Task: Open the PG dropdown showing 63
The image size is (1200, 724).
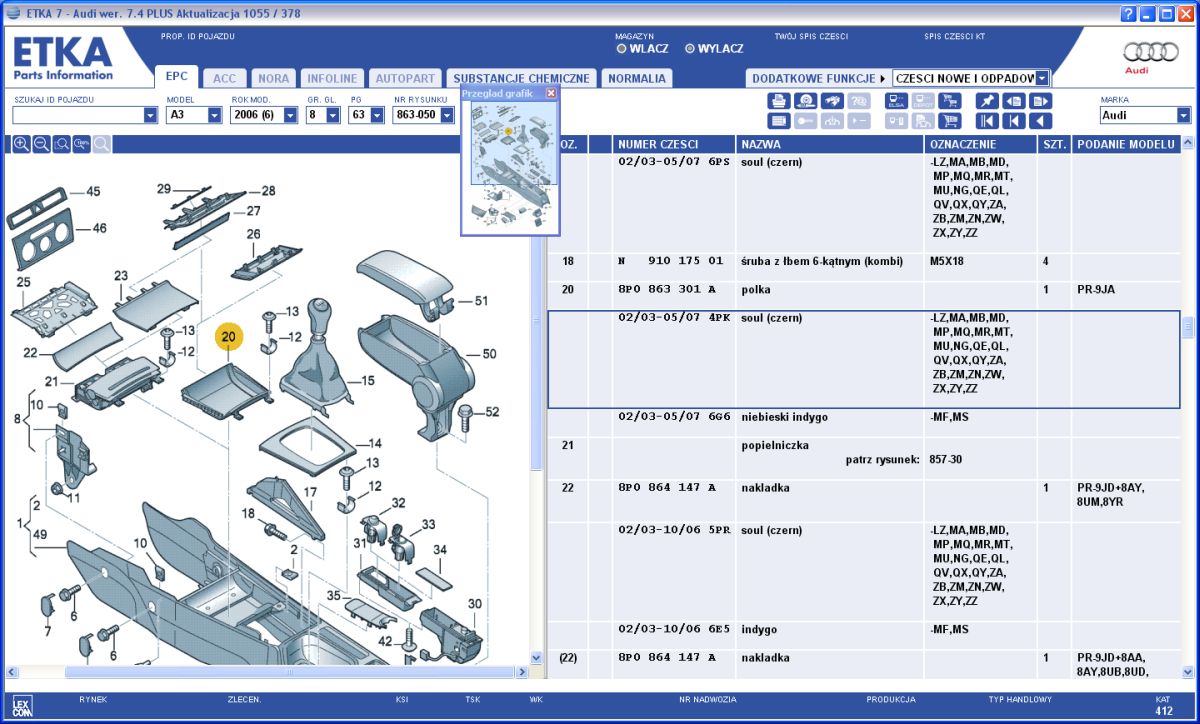Action: click(x=377, y=115)
